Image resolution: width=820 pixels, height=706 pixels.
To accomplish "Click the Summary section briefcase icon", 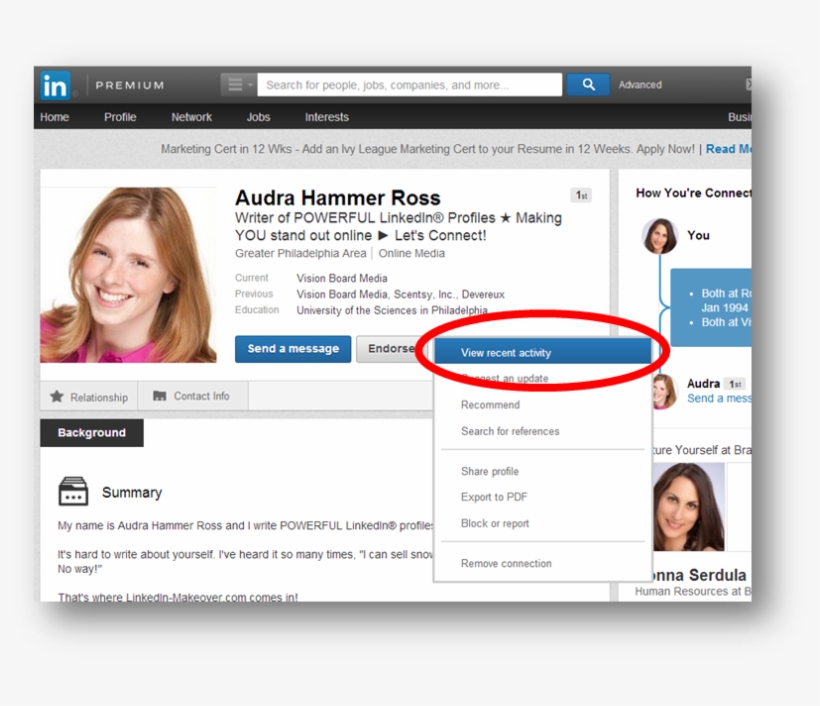I will (73, 491).
